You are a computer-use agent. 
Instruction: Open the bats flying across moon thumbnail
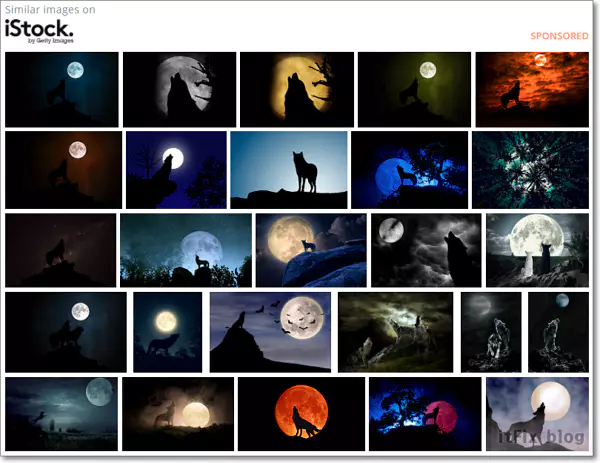click(270, 332)
